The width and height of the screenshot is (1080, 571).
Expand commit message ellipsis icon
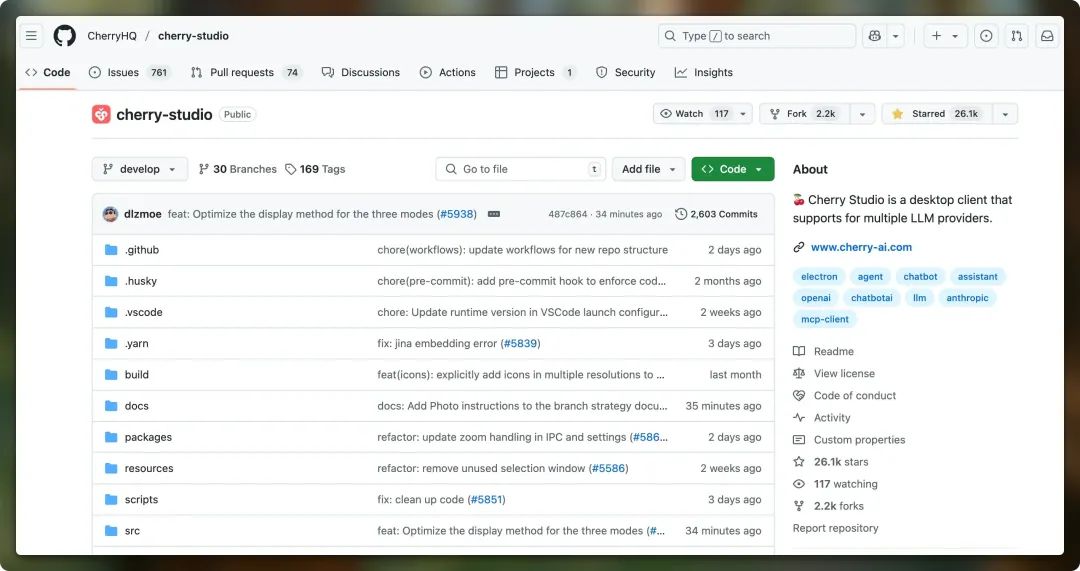494,214
